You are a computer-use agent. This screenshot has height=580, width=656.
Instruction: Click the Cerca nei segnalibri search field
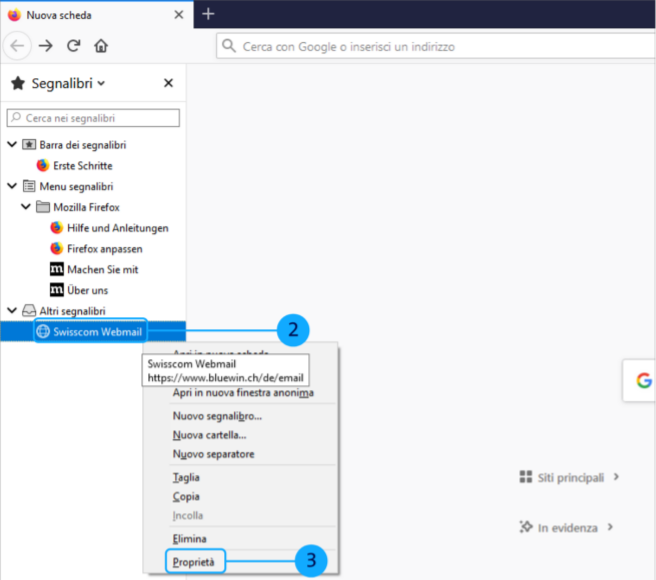tap(93, 118)
